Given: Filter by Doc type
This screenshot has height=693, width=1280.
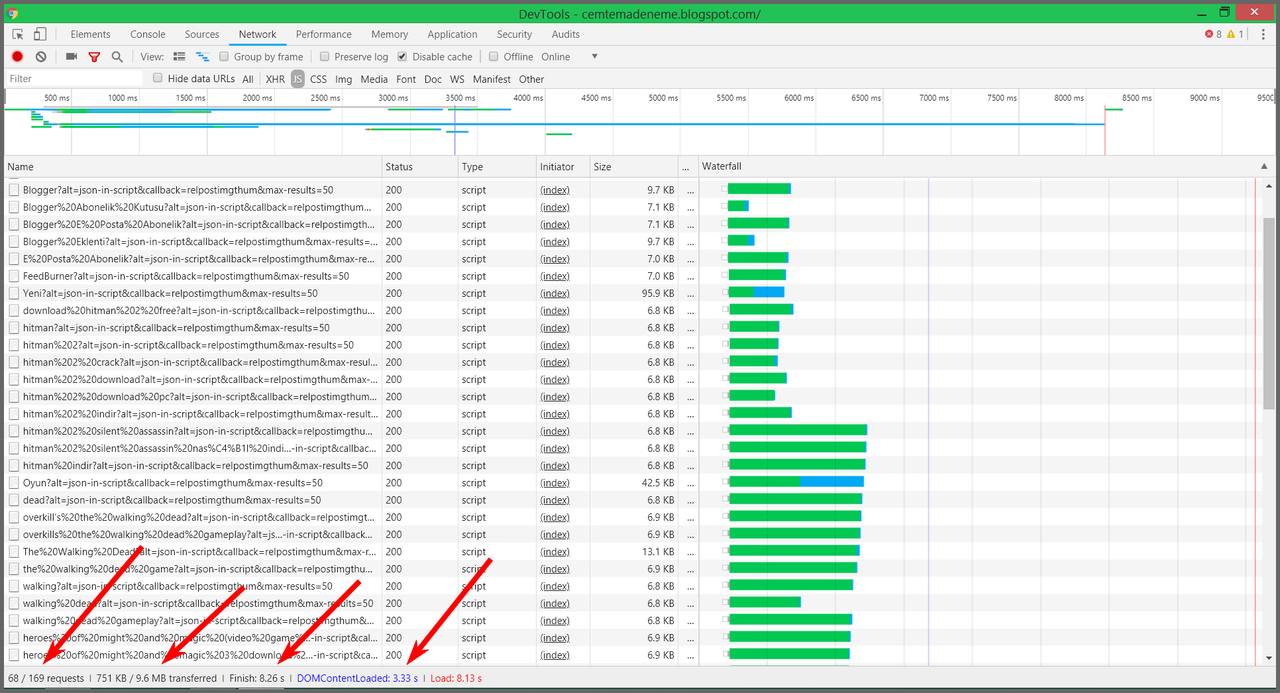Looking at the screenshot, I should click(x=433, y=79).
